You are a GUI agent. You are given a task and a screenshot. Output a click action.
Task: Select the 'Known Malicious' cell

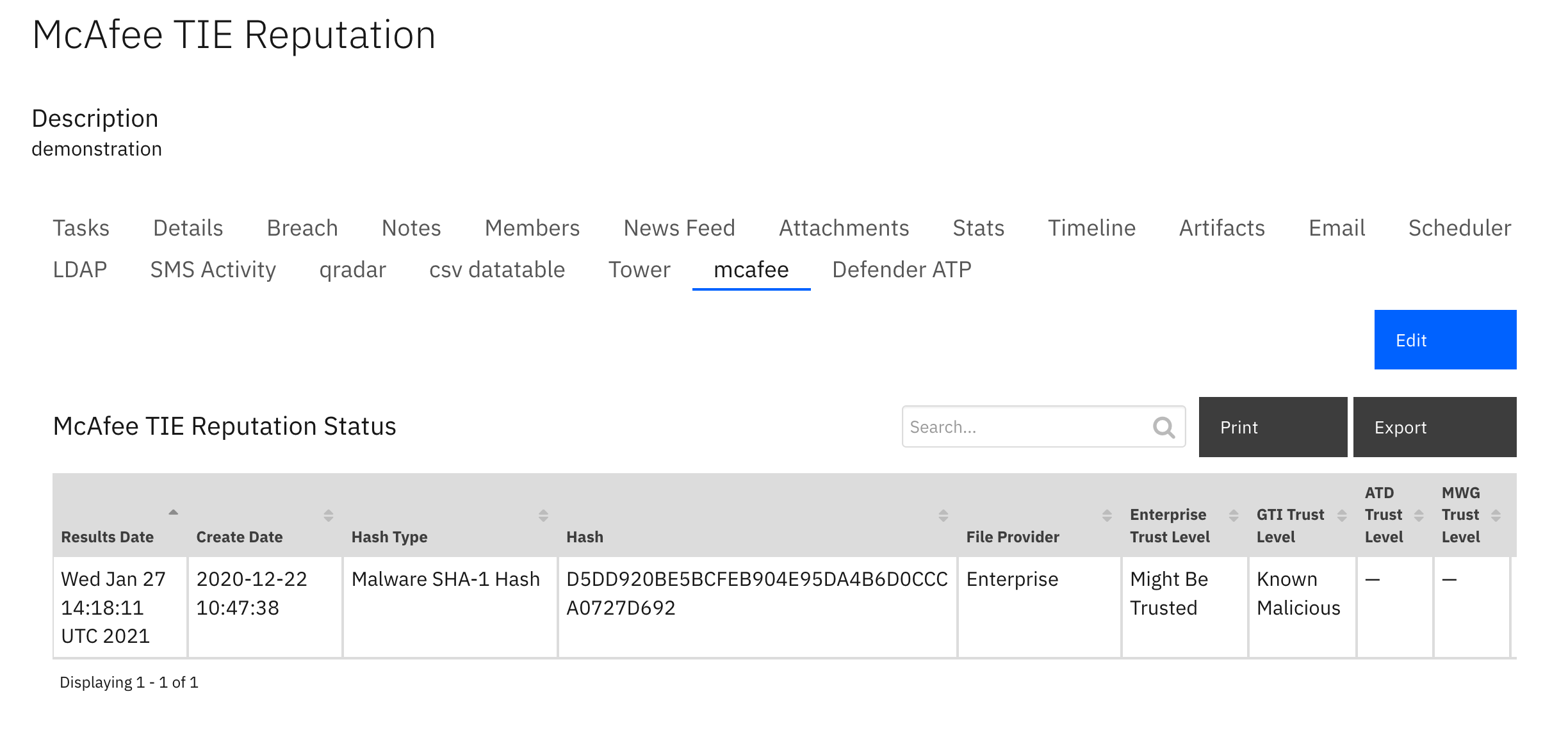point(1302,607)
